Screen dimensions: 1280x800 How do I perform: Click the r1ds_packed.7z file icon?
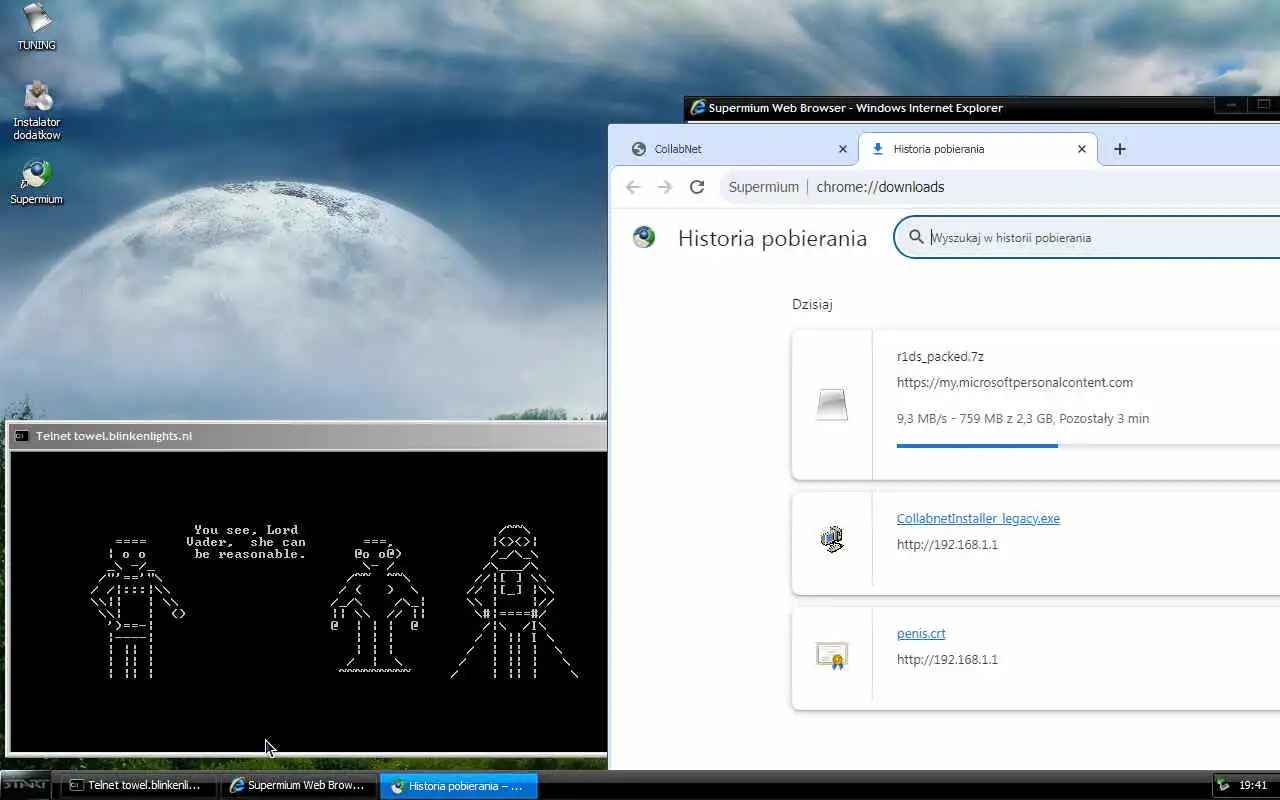[x=832, y=405]
